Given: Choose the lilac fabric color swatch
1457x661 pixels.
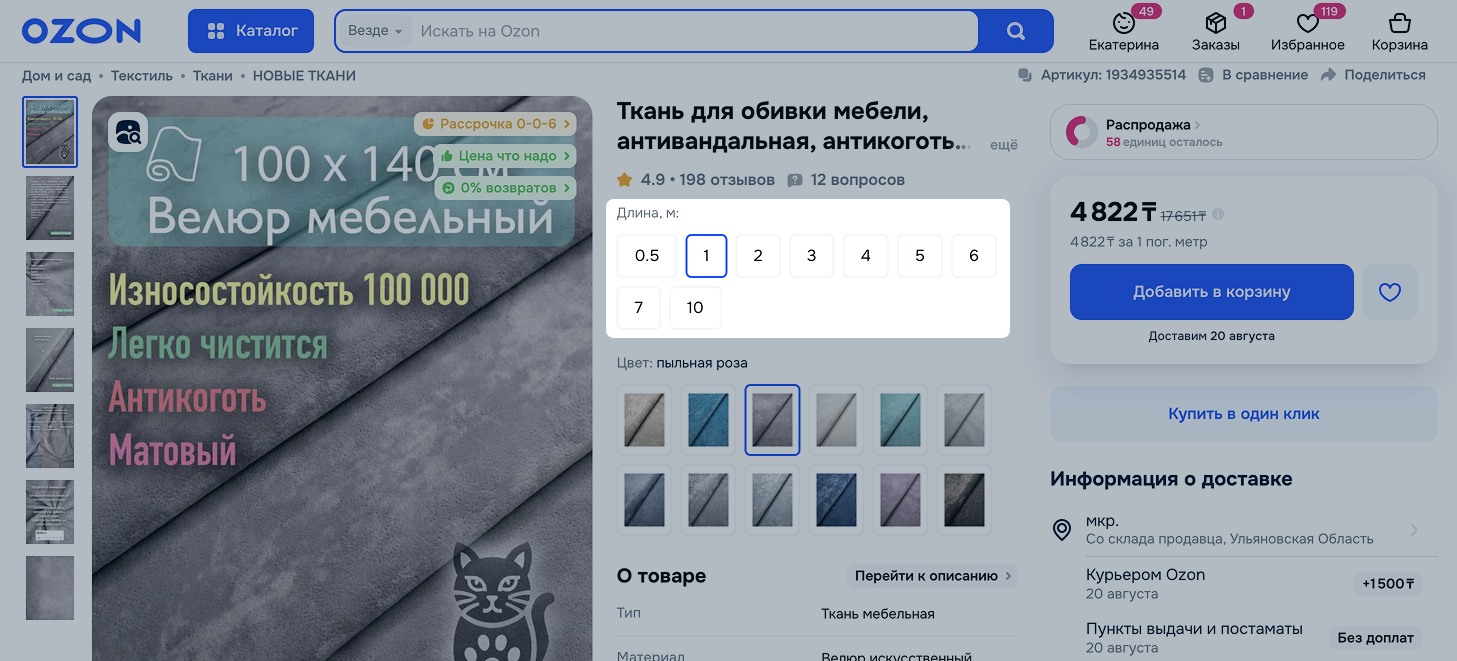Looking at the screenshot, I should (900, 500).
